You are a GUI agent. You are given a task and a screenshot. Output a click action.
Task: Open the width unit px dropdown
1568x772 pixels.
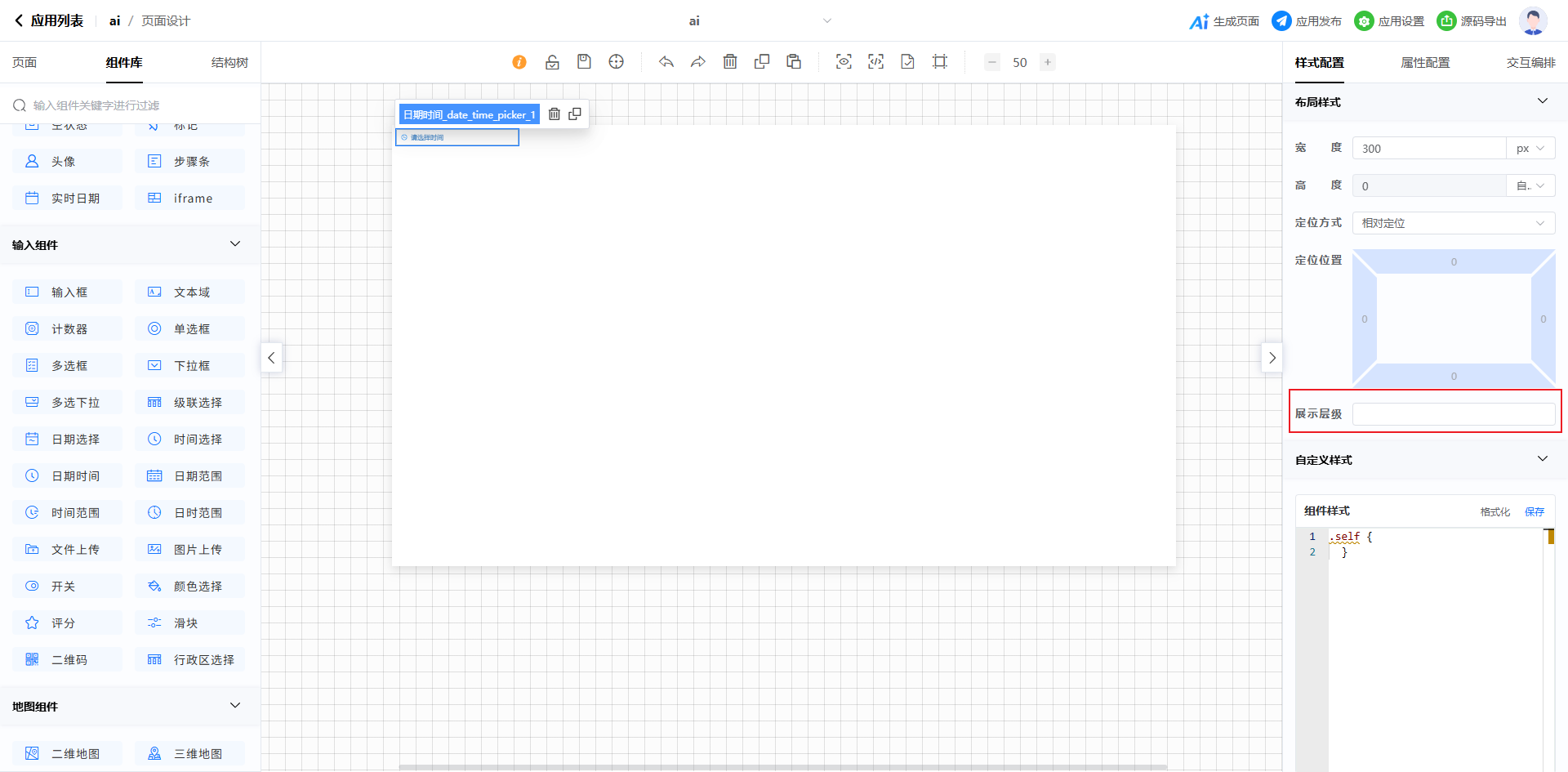click(x=1530, y=149)
